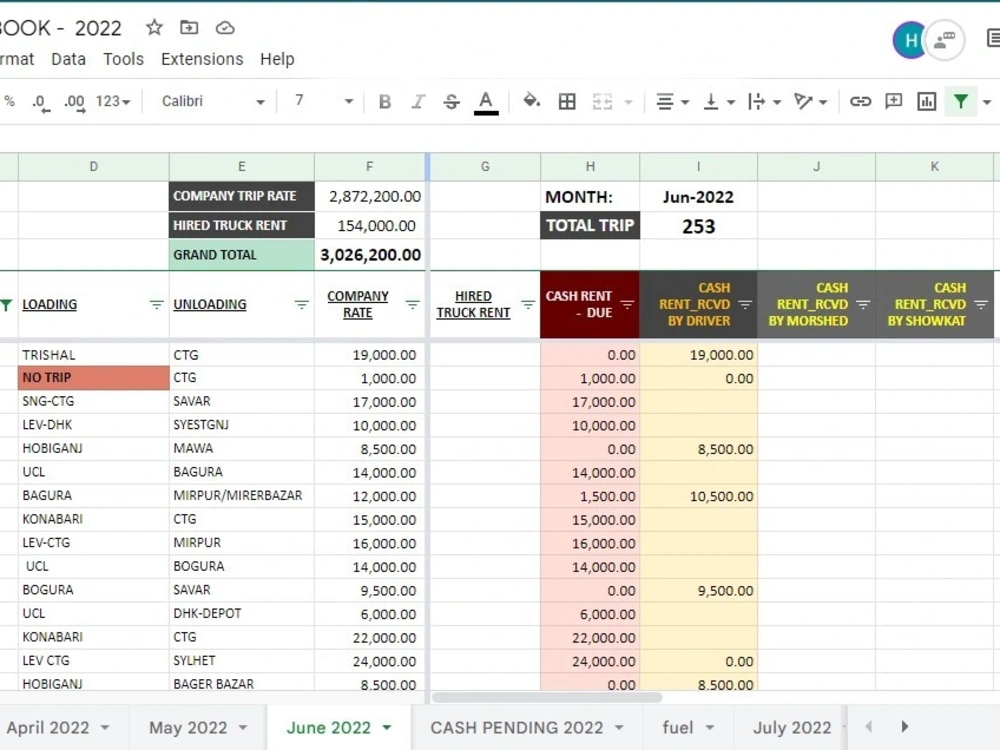Viewport: 1000px width, 750px height.
Task: Click the horizontal scrollbar thumb
Action: [547, 697]
